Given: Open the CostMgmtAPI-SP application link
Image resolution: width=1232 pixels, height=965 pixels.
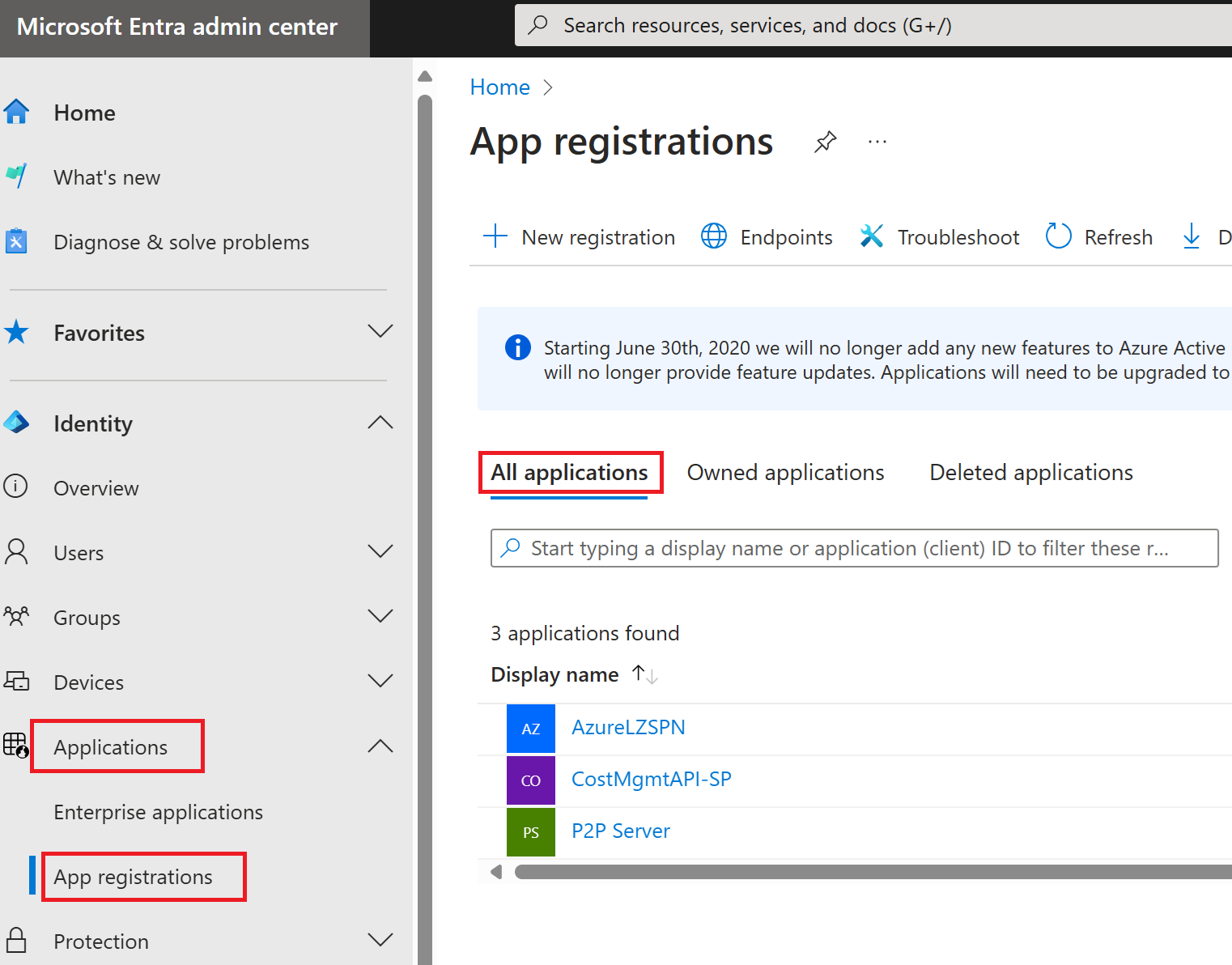Looking at the screenshot, I should pyautogui.click(x=651, y=779).
